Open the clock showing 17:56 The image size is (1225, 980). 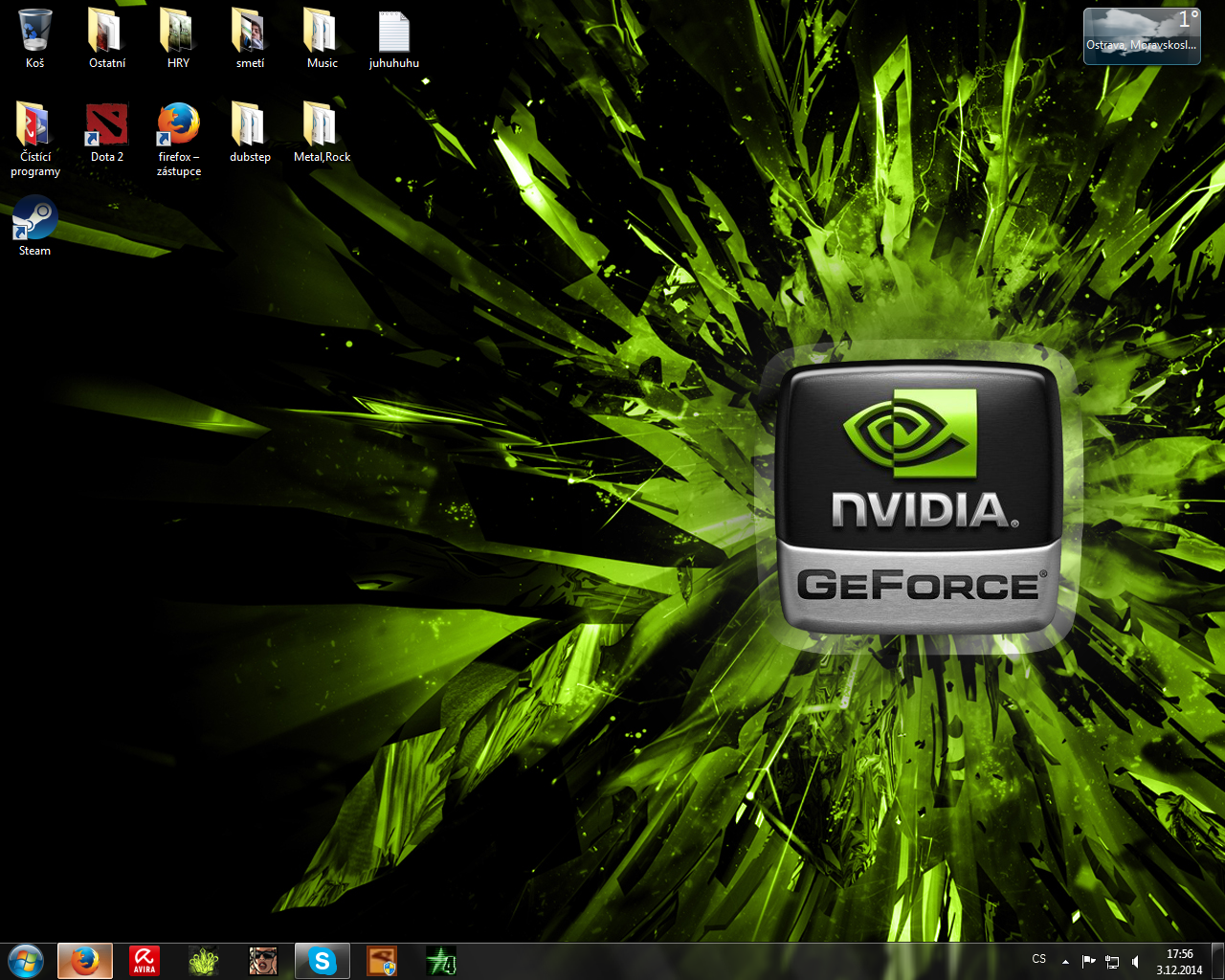click(x=1179, y=962)
